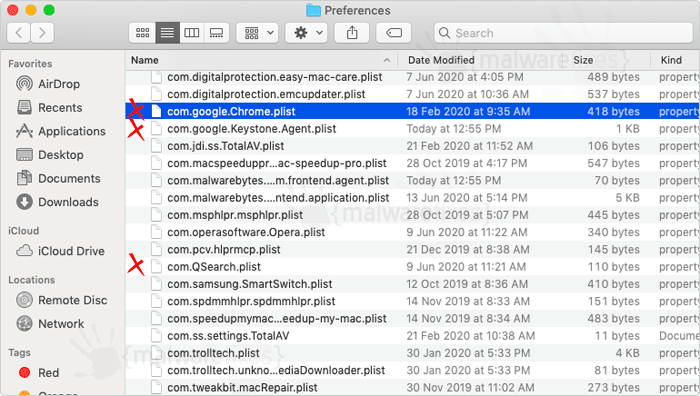
Task: Switch to list view
Action: point(167,33)
